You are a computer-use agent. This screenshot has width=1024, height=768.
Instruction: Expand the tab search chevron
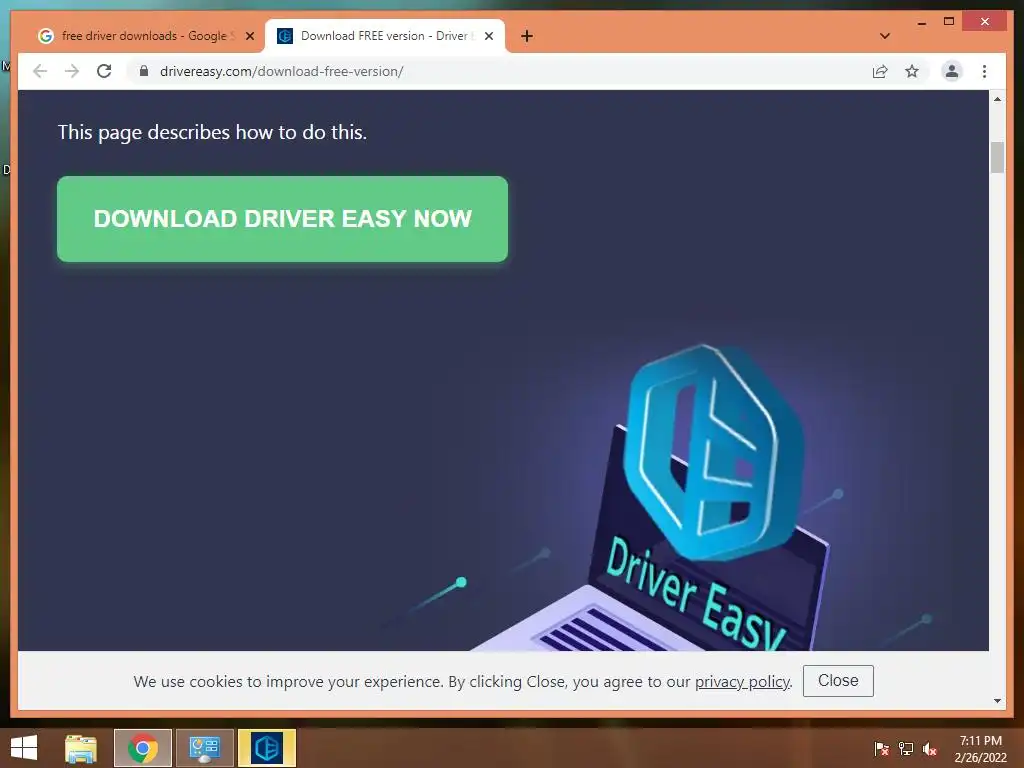tap(885, 36)
